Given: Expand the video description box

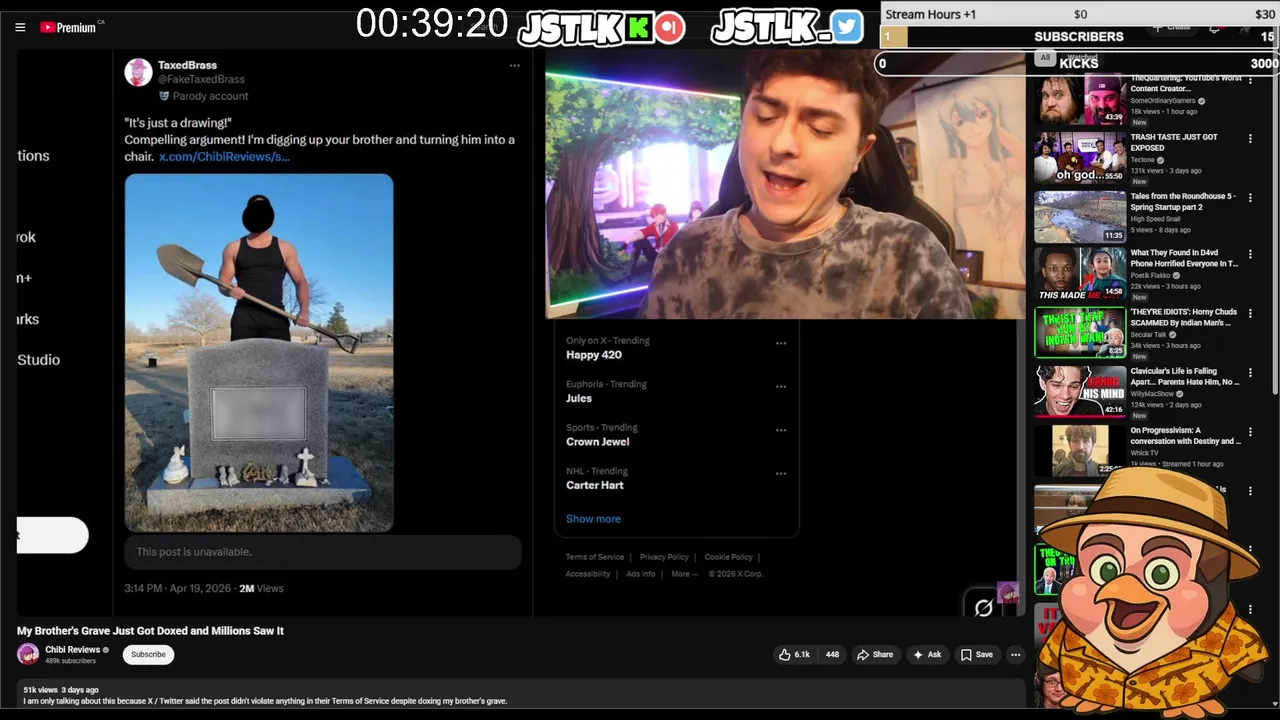Looking at the screenshot, I should [520, 695].
